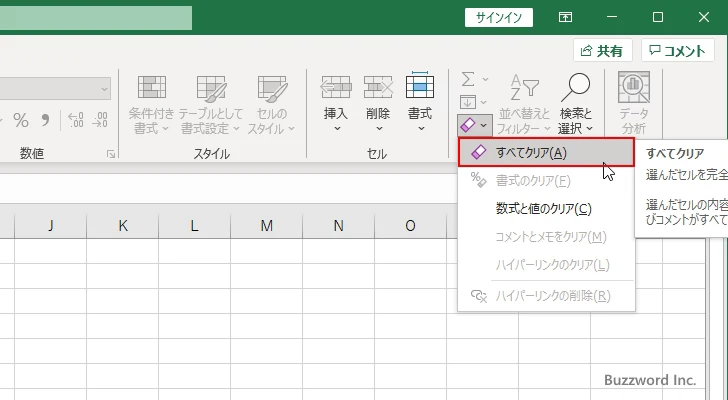Click broken-link icon beside ハイパーリンクの削除
The height and width of the screenshot is (400, 728).
(479, 296)
